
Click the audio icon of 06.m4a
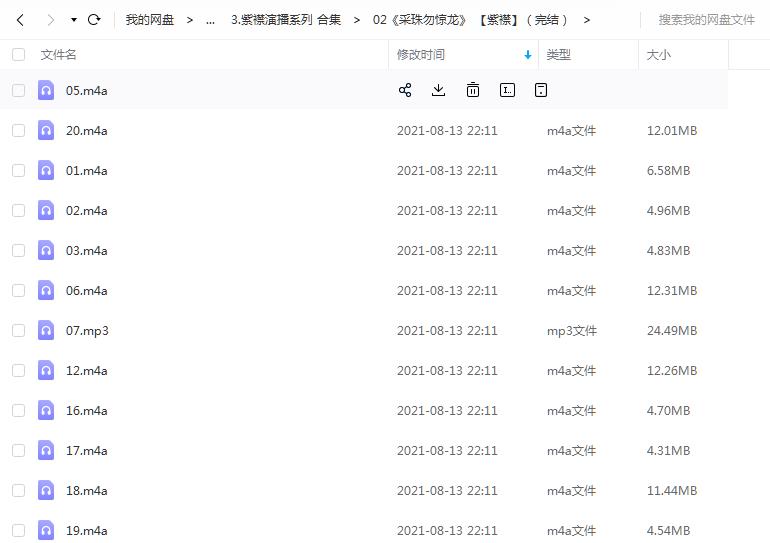(x=46, y=290)
